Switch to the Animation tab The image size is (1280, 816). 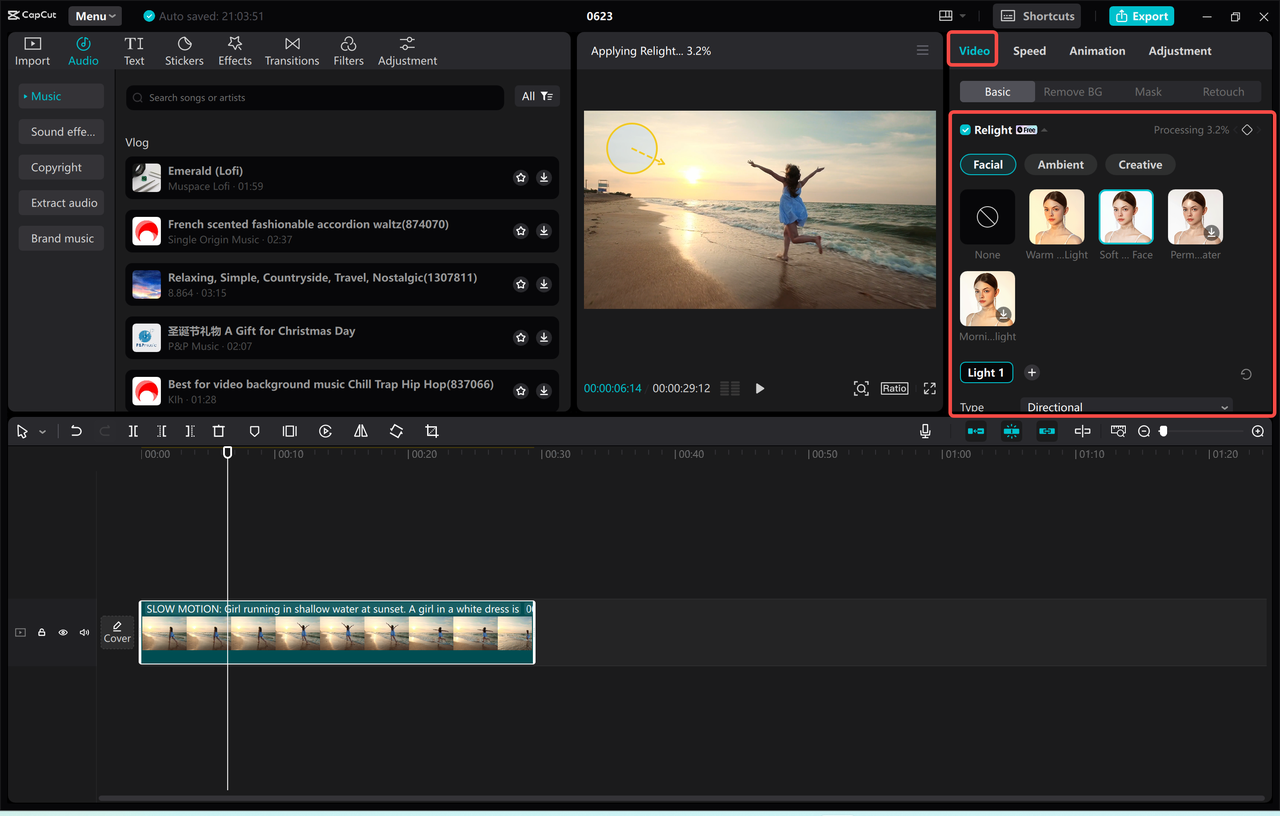point(1097,50)
